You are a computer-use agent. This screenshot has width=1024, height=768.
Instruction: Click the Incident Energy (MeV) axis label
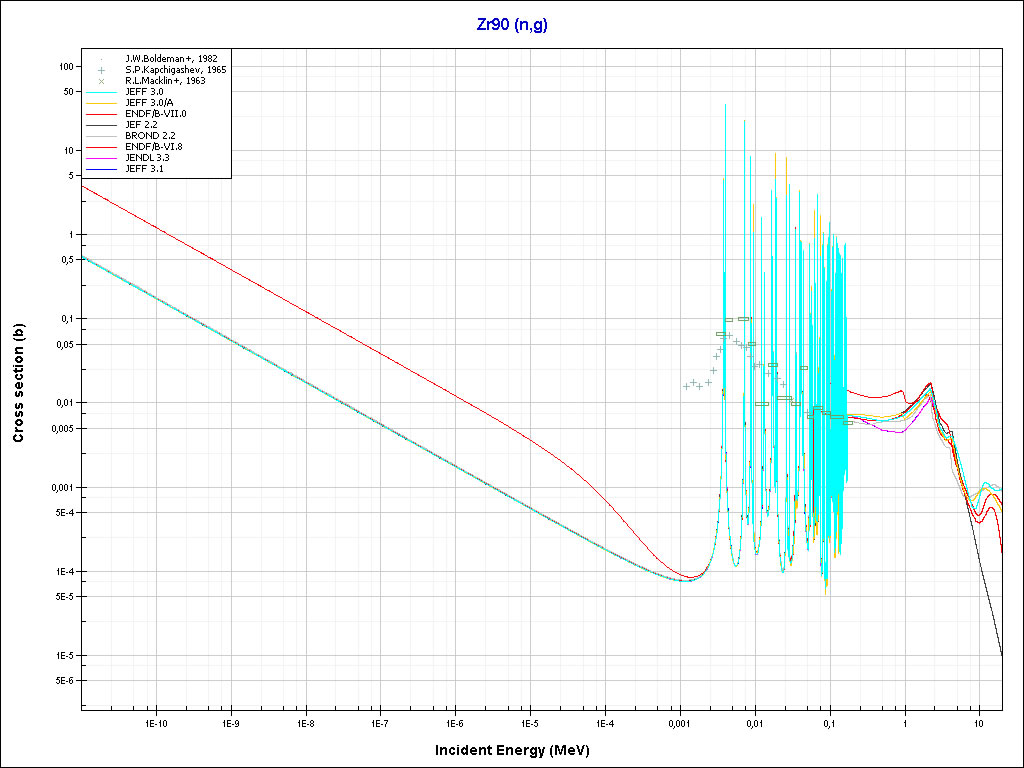click(519, 750)
